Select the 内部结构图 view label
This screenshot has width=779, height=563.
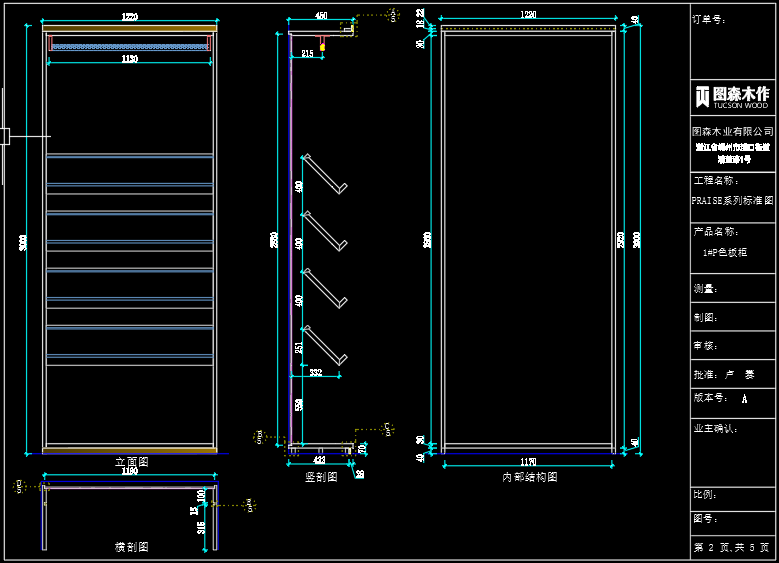tap(528, 477)
